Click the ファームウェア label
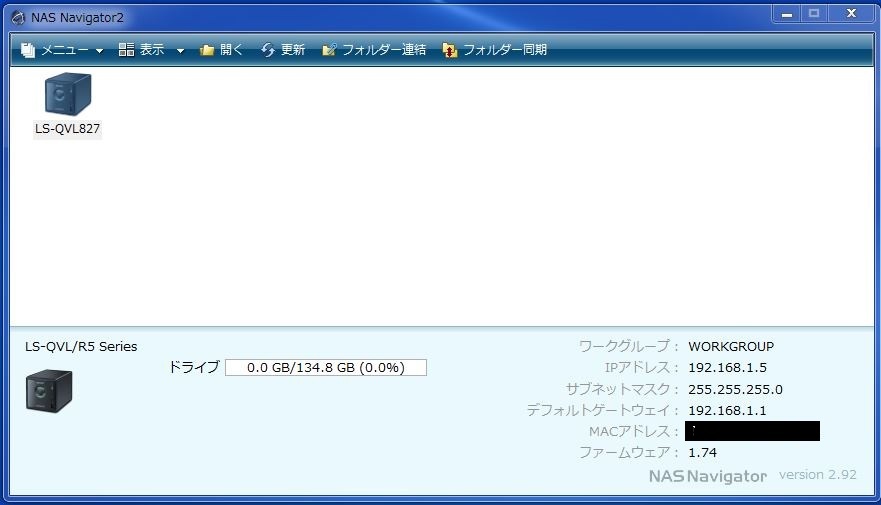The height and width of the screenshot is (505, 881). pos(629,452)
